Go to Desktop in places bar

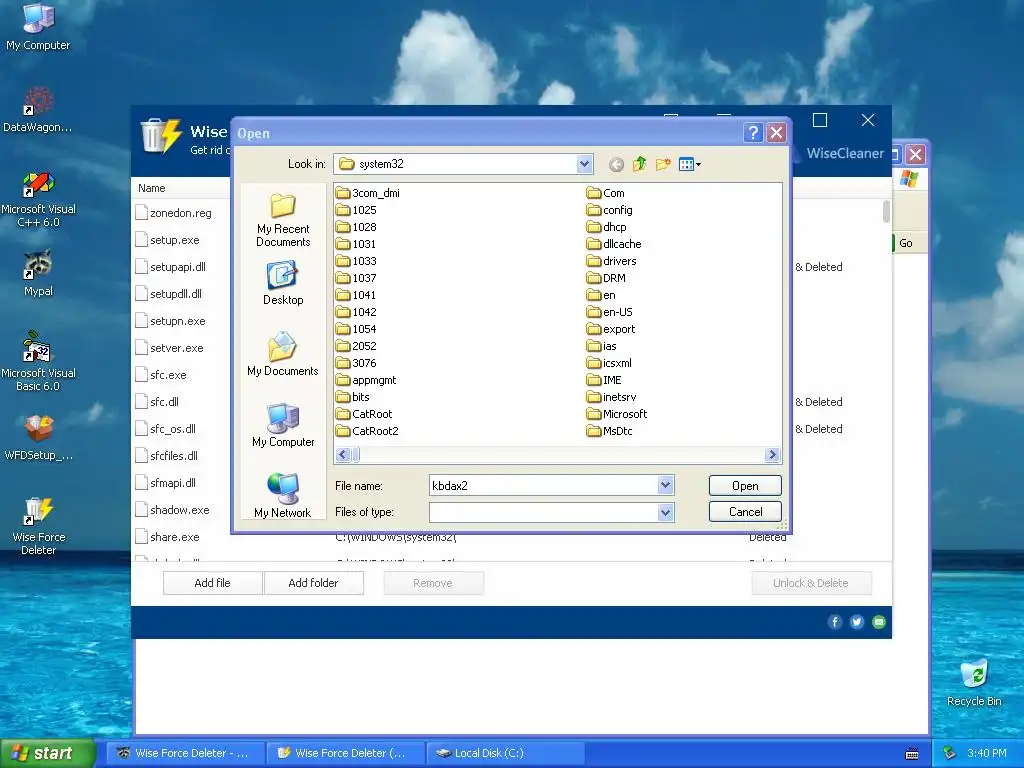pos(283,283)
